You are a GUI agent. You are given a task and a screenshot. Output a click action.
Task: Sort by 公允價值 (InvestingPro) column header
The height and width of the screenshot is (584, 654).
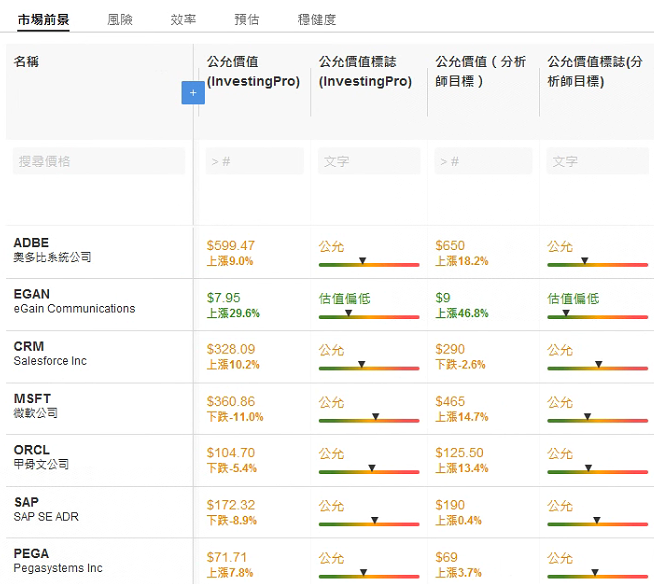[253, 71]
